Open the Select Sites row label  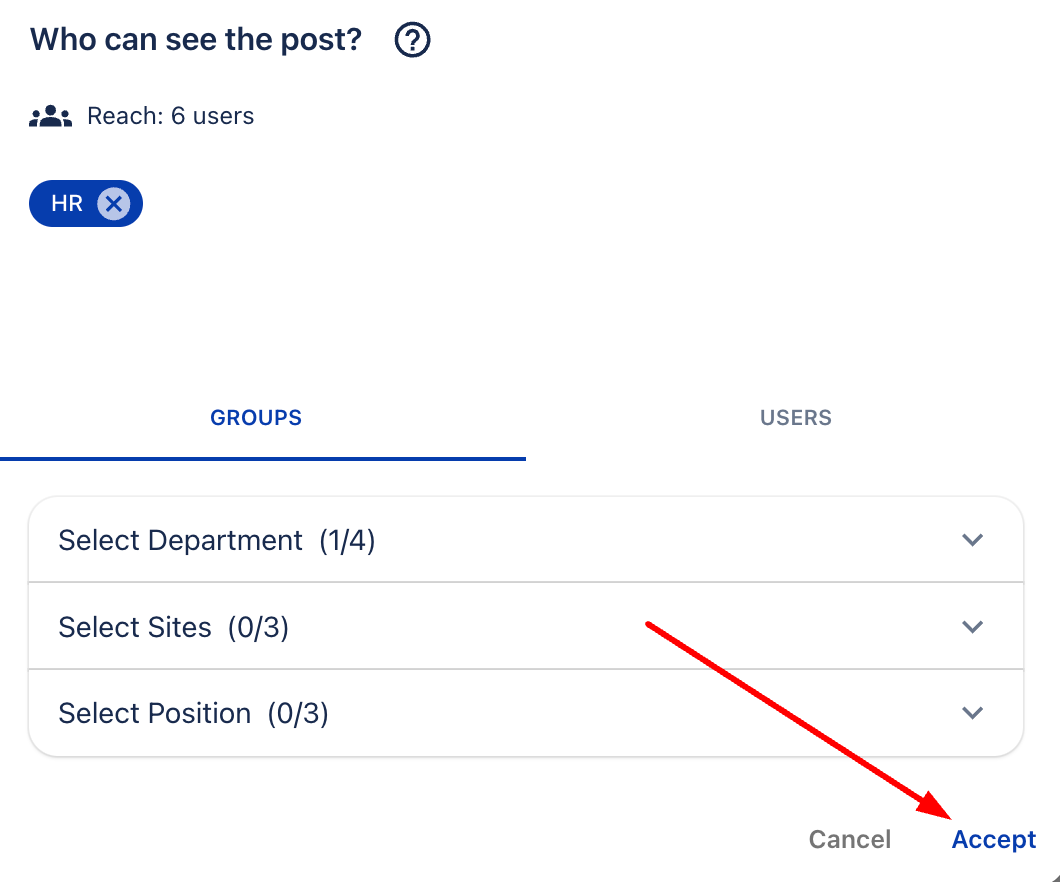coord(135,628)
